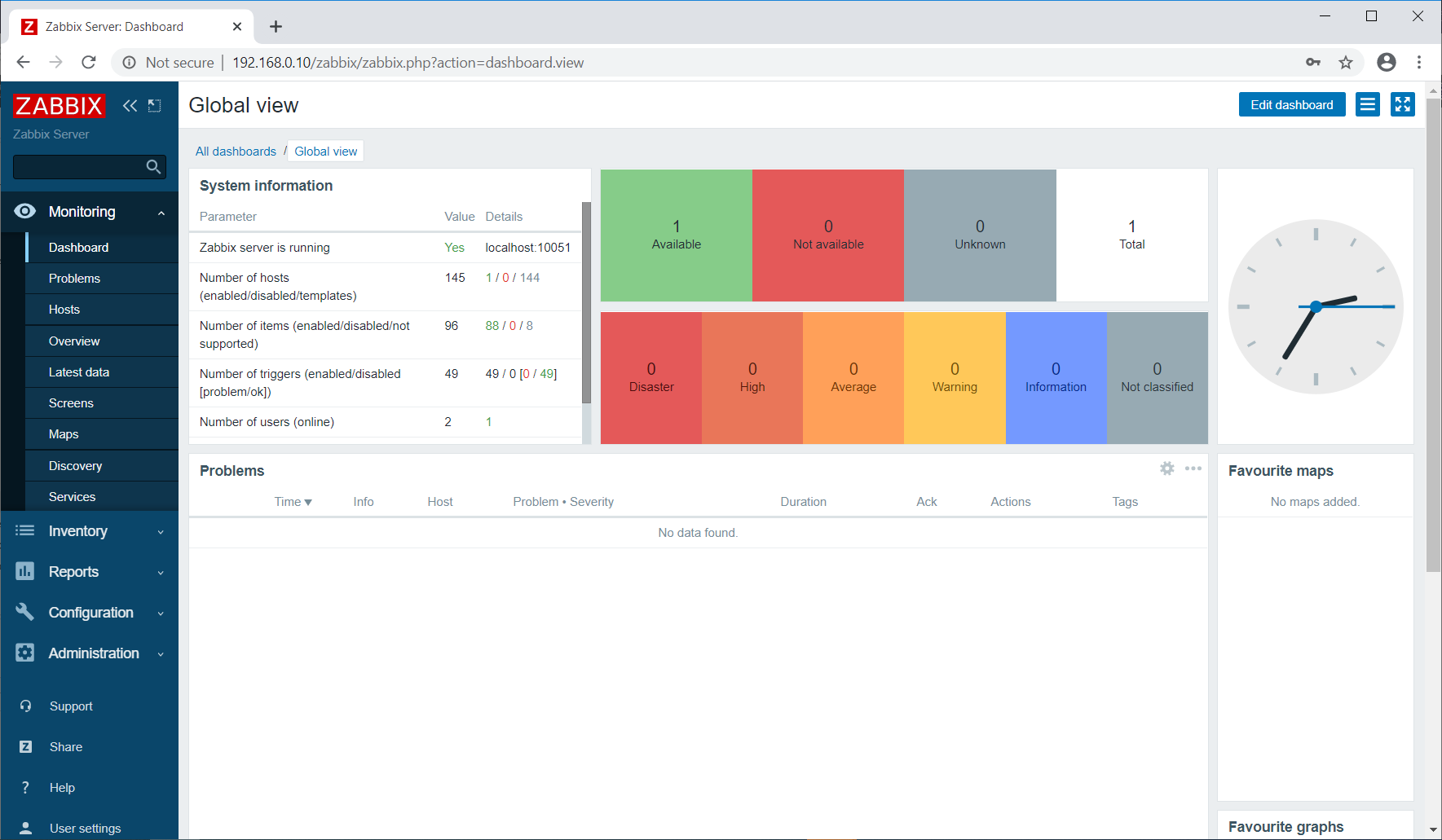Screen dimensions: 1442x840
Task: Open Maps in Monitoring menu
Action: (x=102, y=434)
